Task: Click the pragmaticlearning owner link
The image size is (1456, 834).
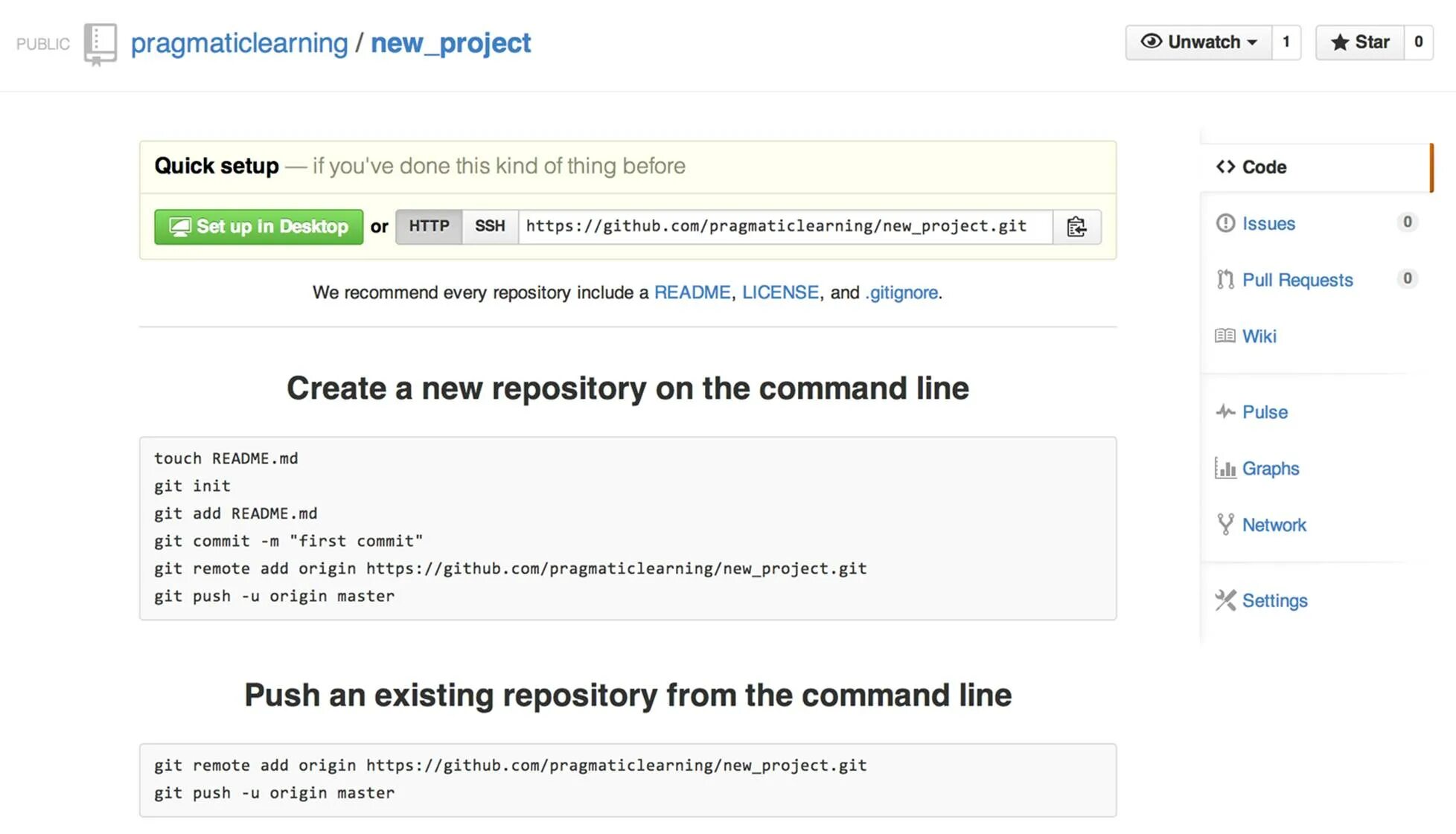Action: tap(239, 43)
